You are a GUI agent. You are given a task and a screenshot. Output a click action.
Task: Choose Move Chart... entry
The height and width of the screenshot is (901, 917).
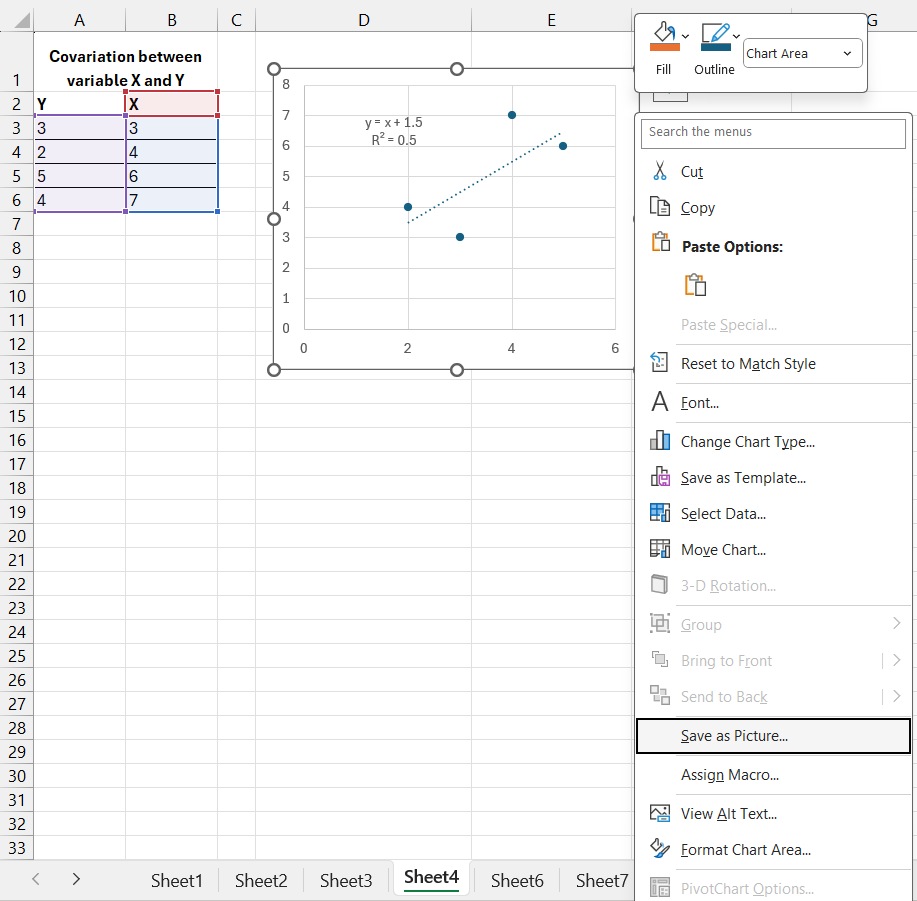tap(723, 550)
